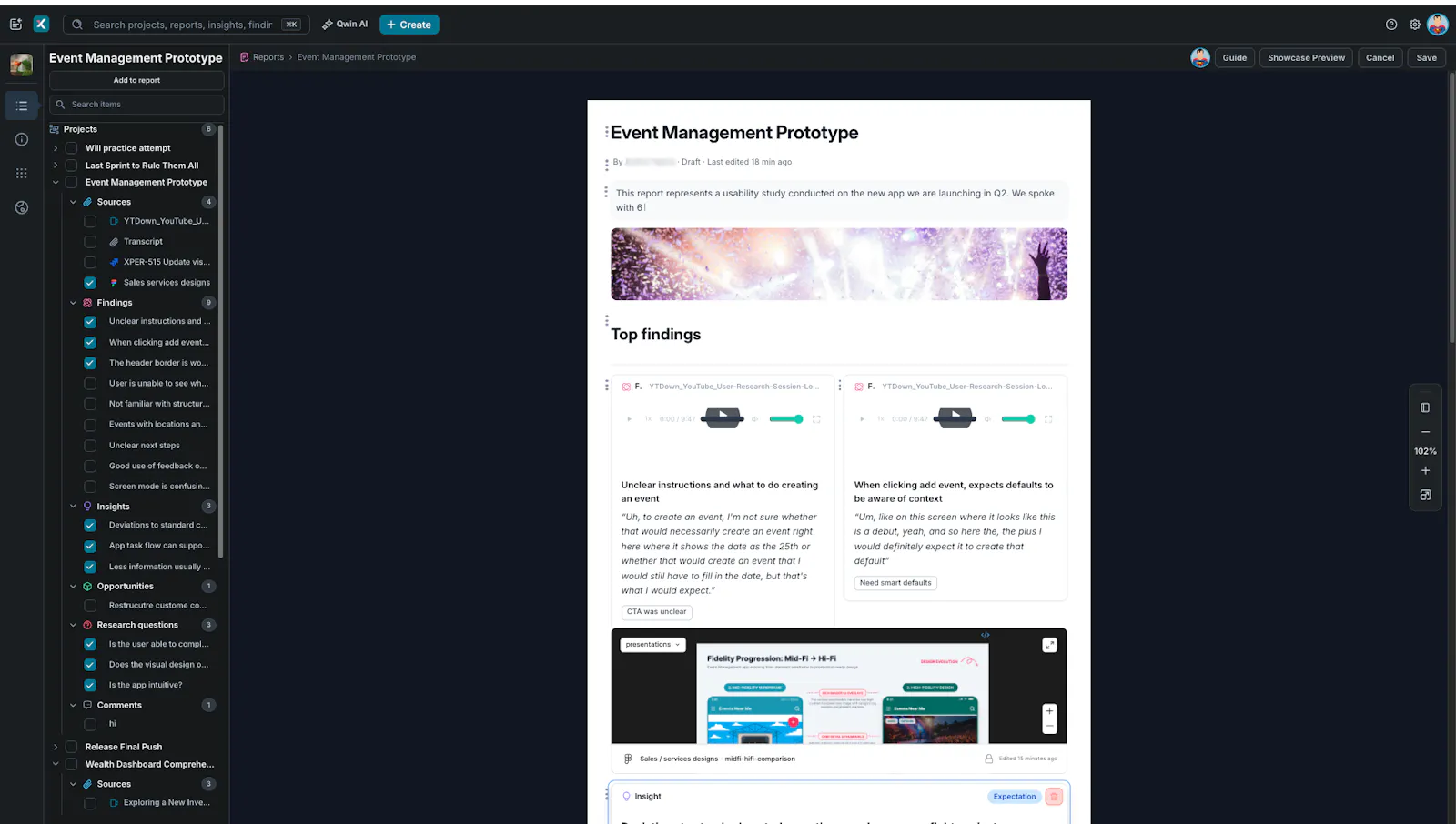Select the list view icon in sidebar
The height and width of the screenshot is (824, 1456).
22,106
